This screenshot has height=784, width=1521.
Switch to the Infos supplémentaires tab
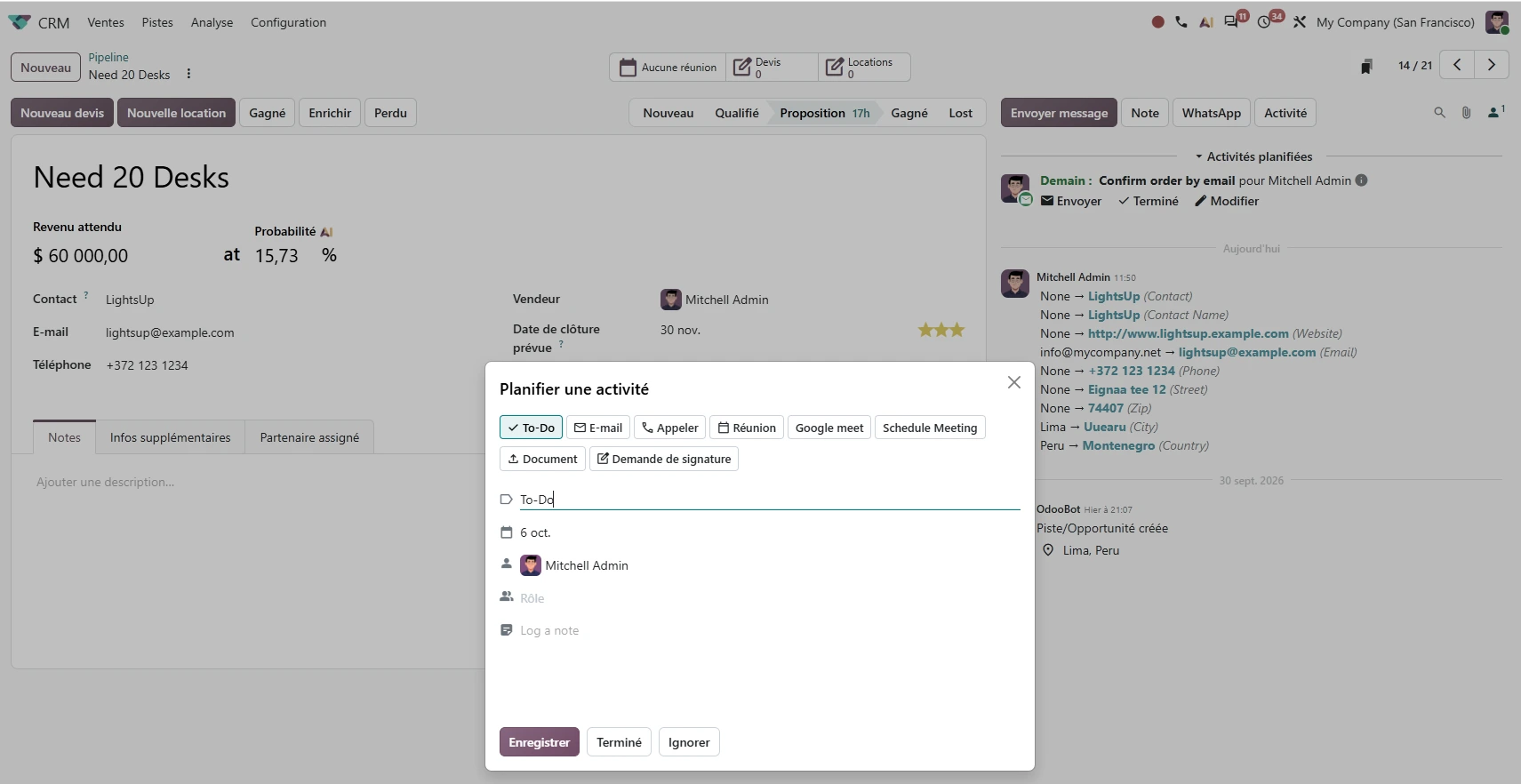[x=170, y=437]
